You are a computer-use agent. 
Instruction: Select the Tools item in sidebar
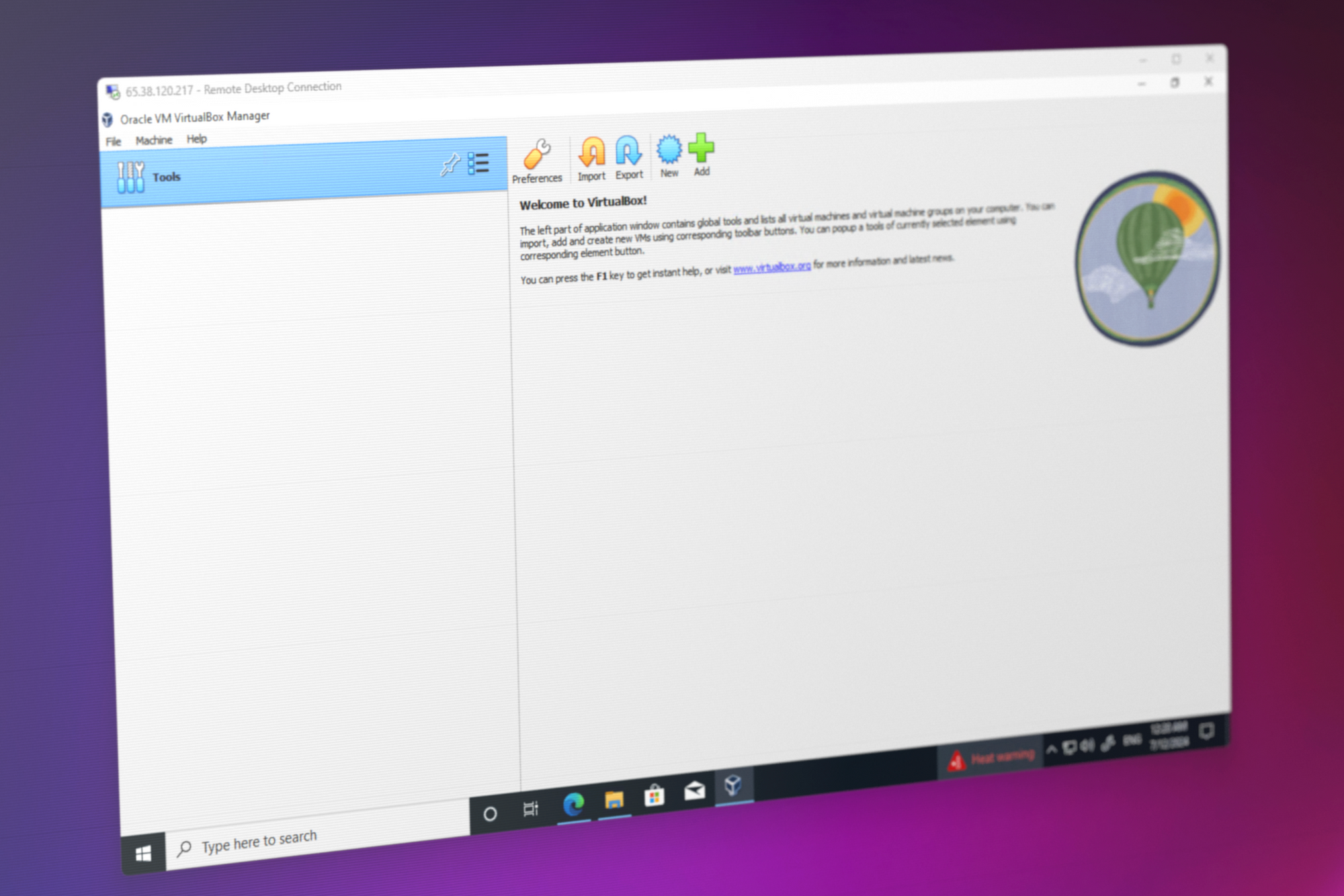tap(304, 172)
